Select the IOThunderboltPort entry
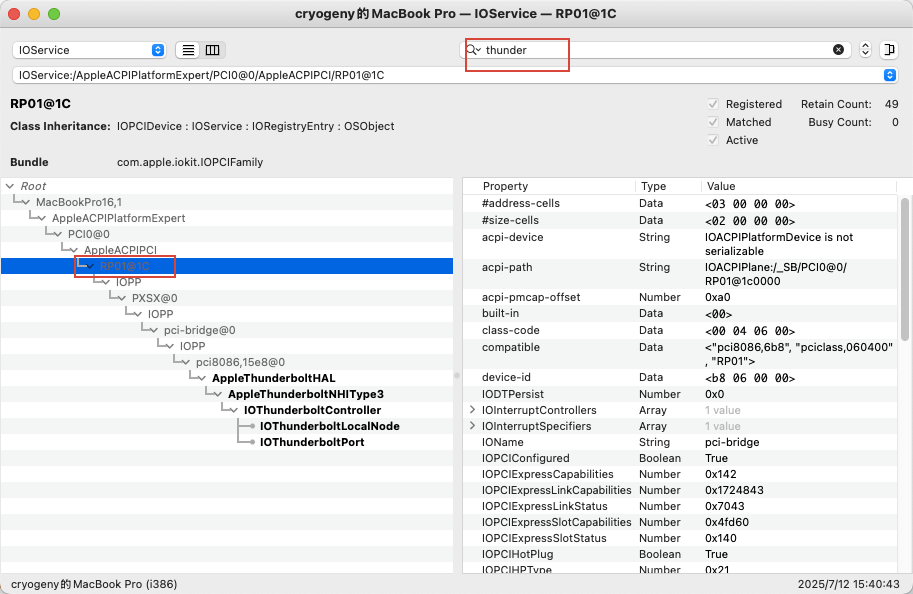The width and height of the screenshot is (913, 594). [312, 442]
